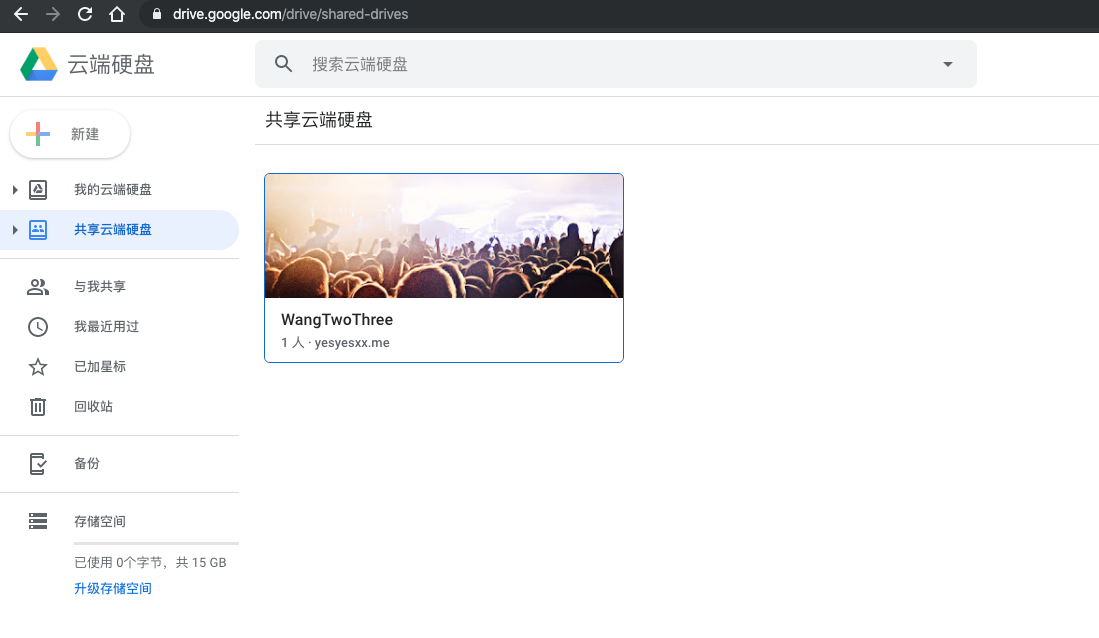
Task: Focus the 搜索云端硬盘 search field
Action: click(600, 64)
